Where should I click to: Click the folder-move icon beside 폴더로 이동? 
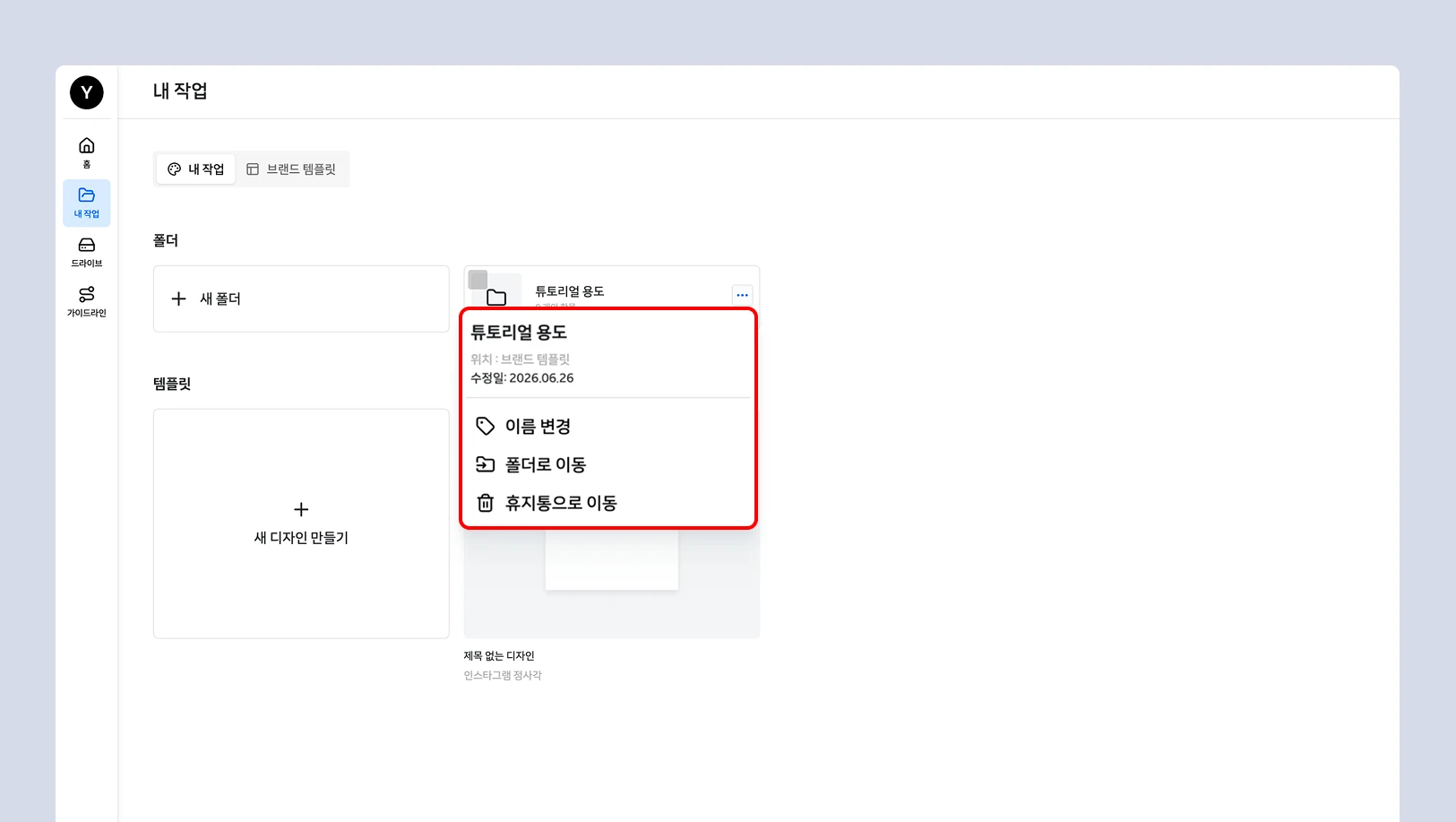coord(485,464)
